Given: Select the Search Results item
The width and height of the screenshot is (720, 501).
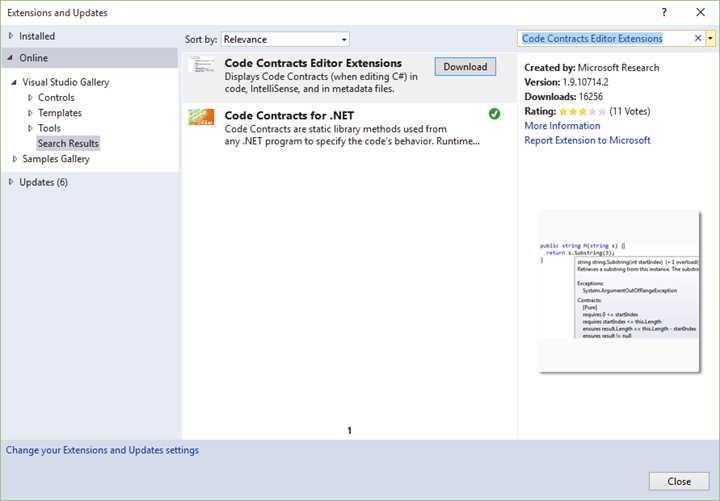Looking at the screenshot, I should point(68,143).
